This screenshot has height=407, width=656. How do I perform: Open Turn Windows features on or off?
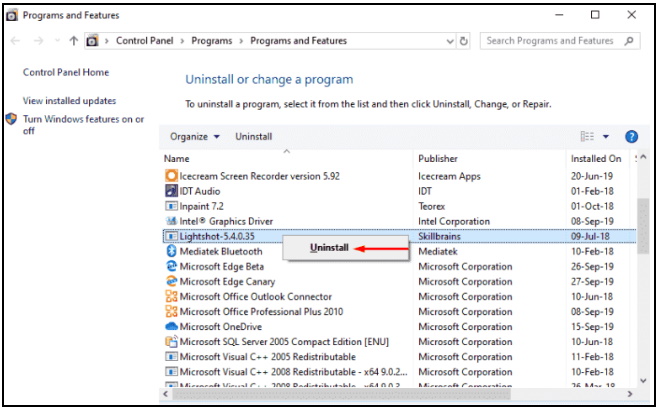click(x=83, y=125)
